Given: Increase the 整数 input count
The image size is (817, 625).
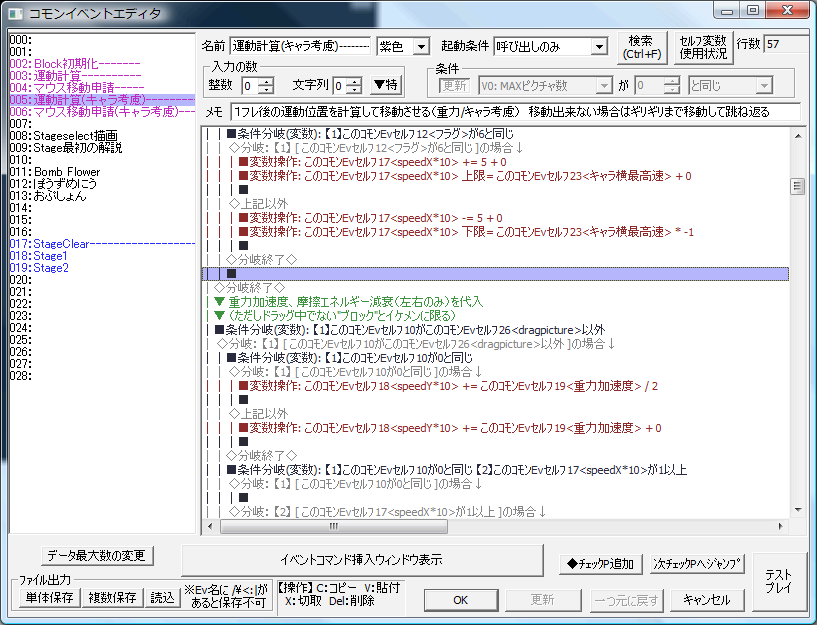Looking at the screenshot, I should [266, 81].
